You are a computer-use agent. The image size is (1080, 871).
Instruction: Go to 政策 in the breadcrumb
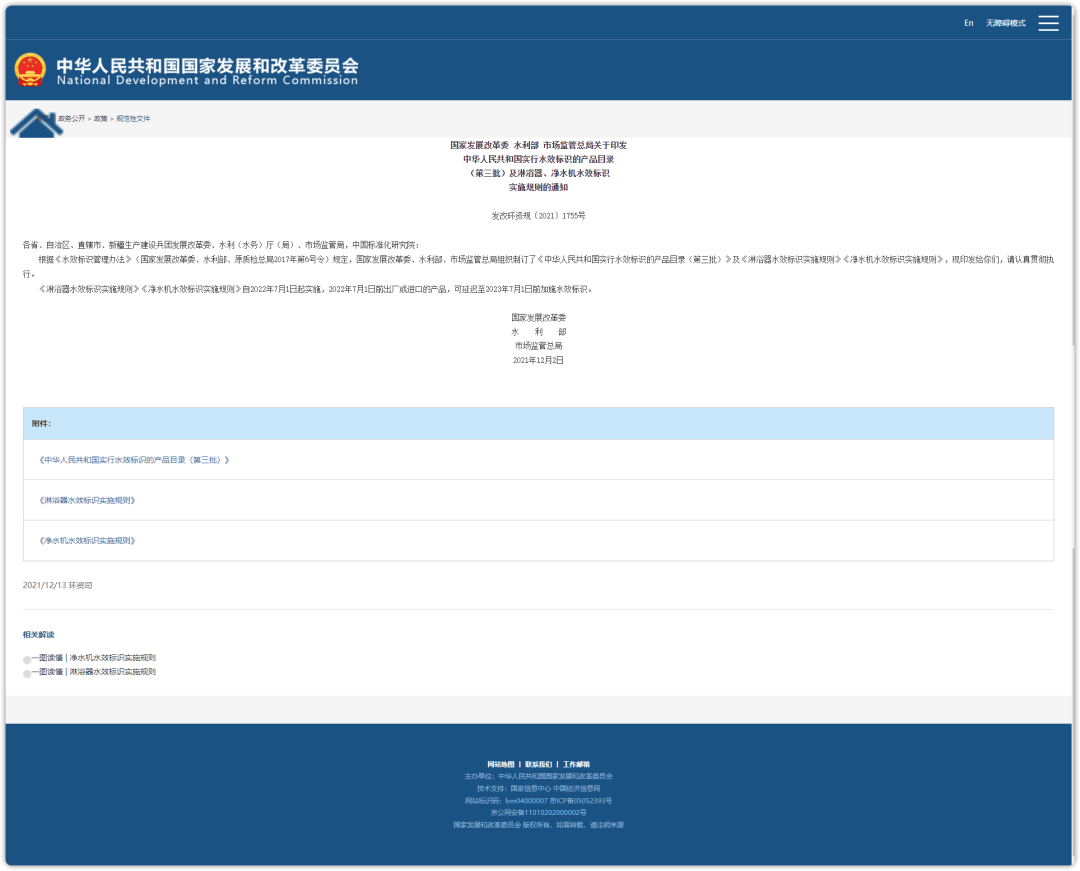[100, 119]
